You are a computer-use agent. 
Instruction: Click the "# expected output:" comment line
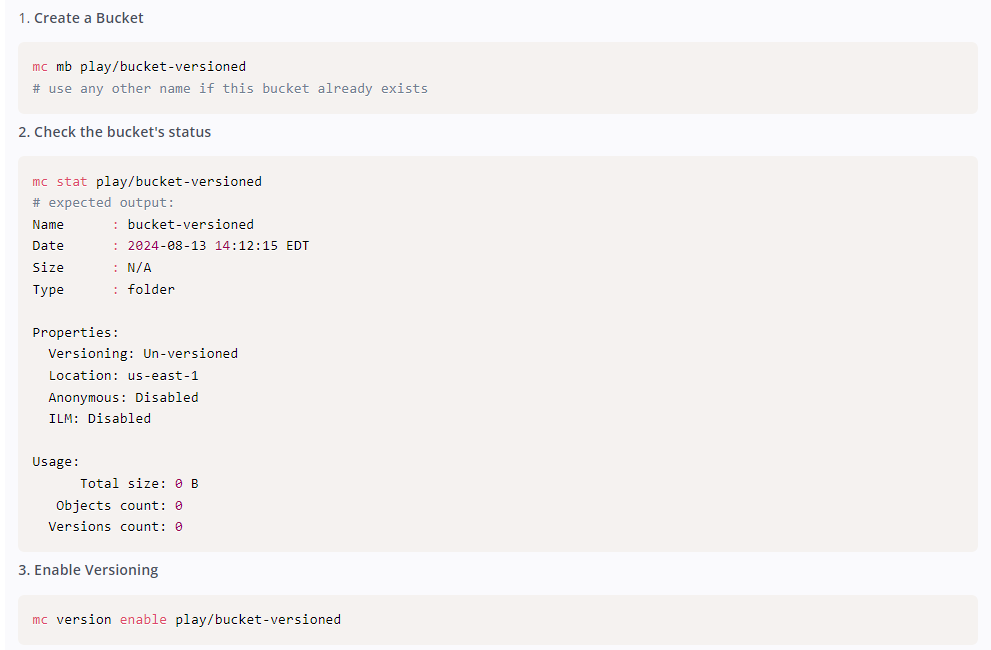(x=103, y=203)
